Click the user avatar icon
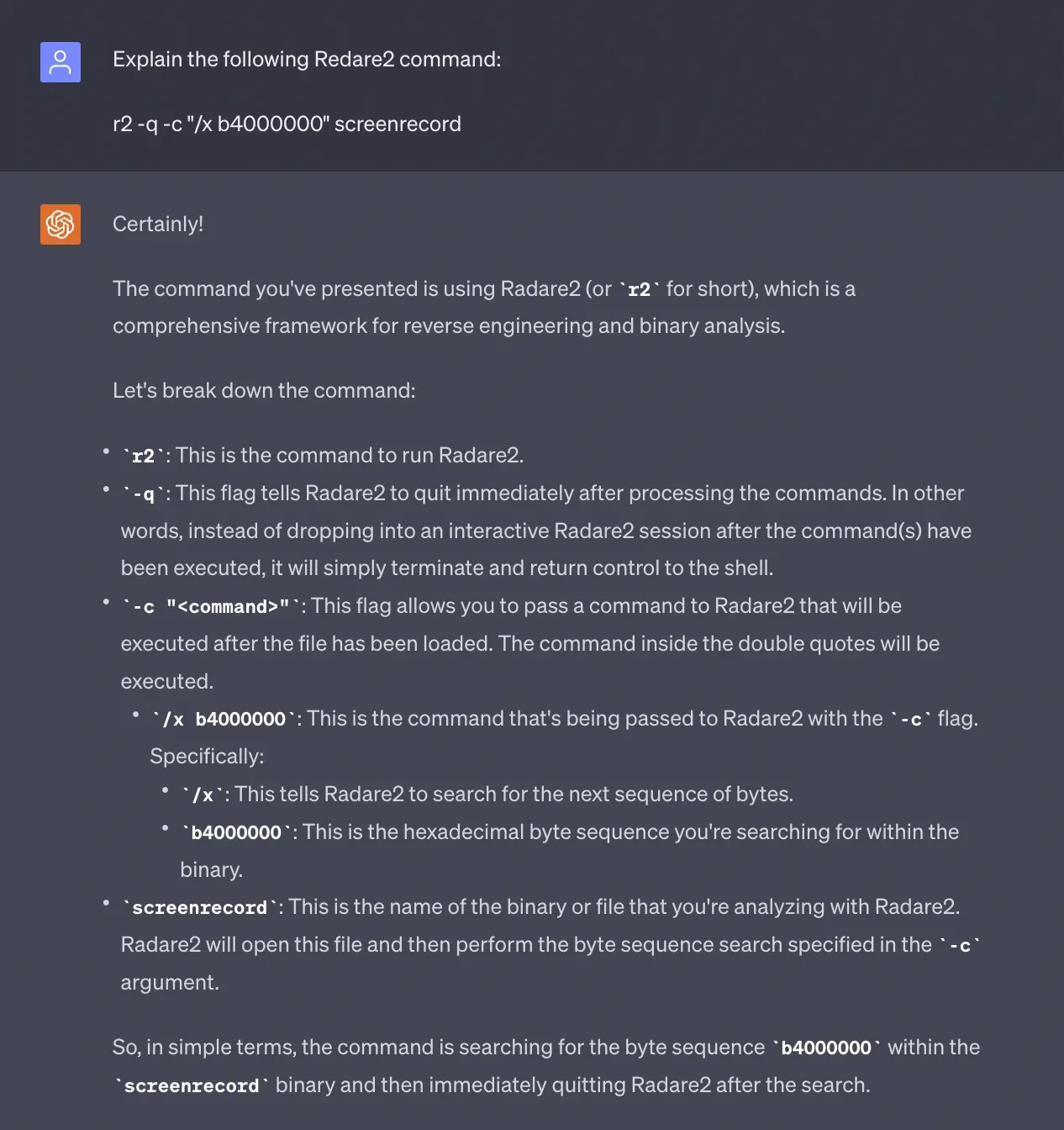The image size is (1064, 1130). [x=61, y=62]
